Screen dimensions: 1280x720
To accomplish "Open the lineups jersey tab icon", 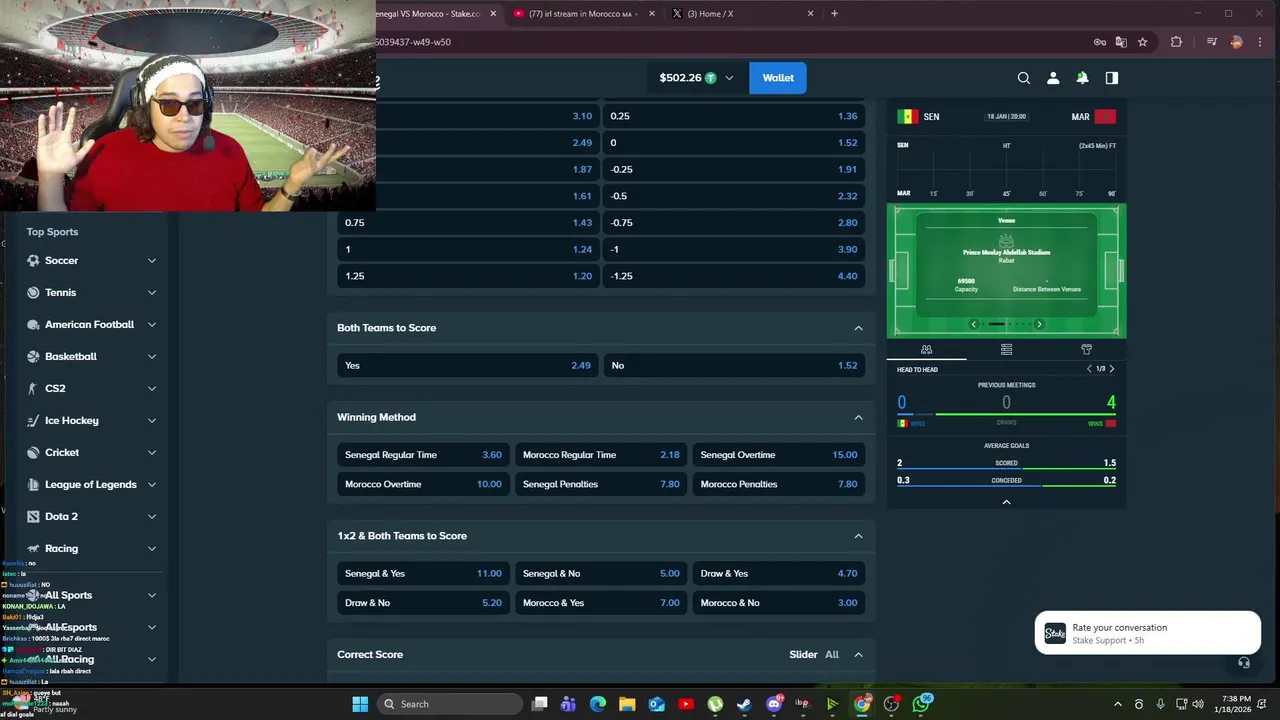I will [x=1086, y=349].
